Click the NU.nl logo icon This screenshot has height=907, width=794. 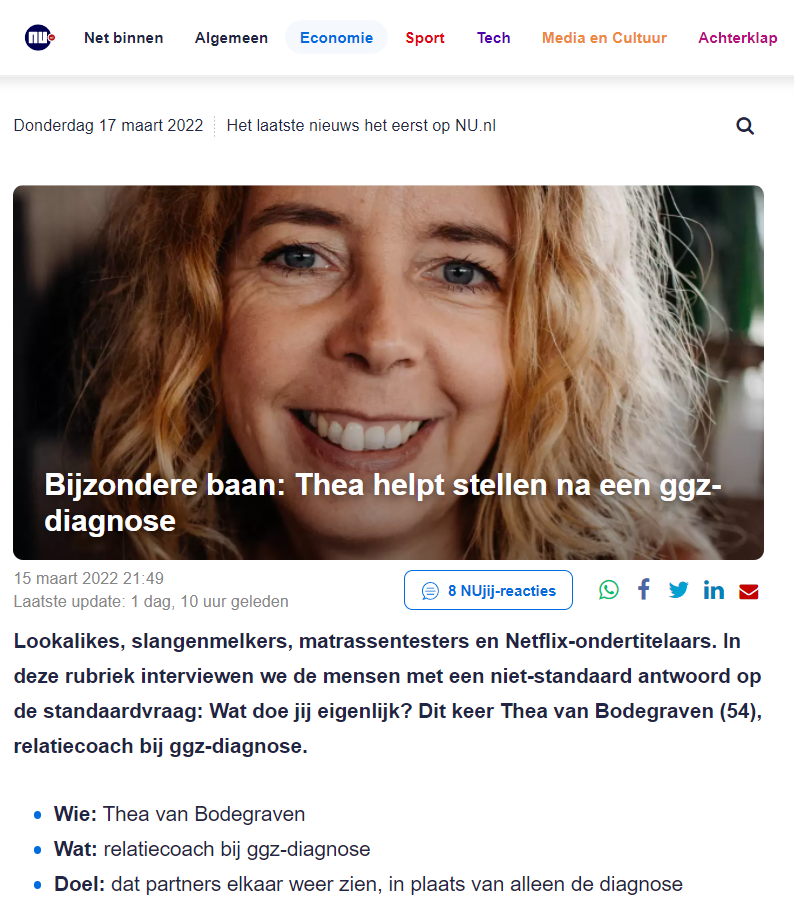(39, 38)
